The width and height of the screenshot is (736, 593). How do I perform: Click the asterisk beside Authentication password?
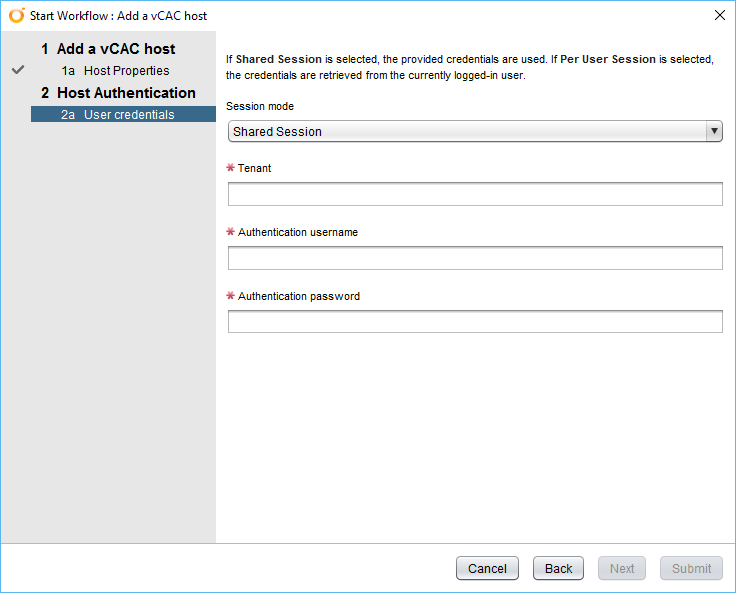point(231,296)
